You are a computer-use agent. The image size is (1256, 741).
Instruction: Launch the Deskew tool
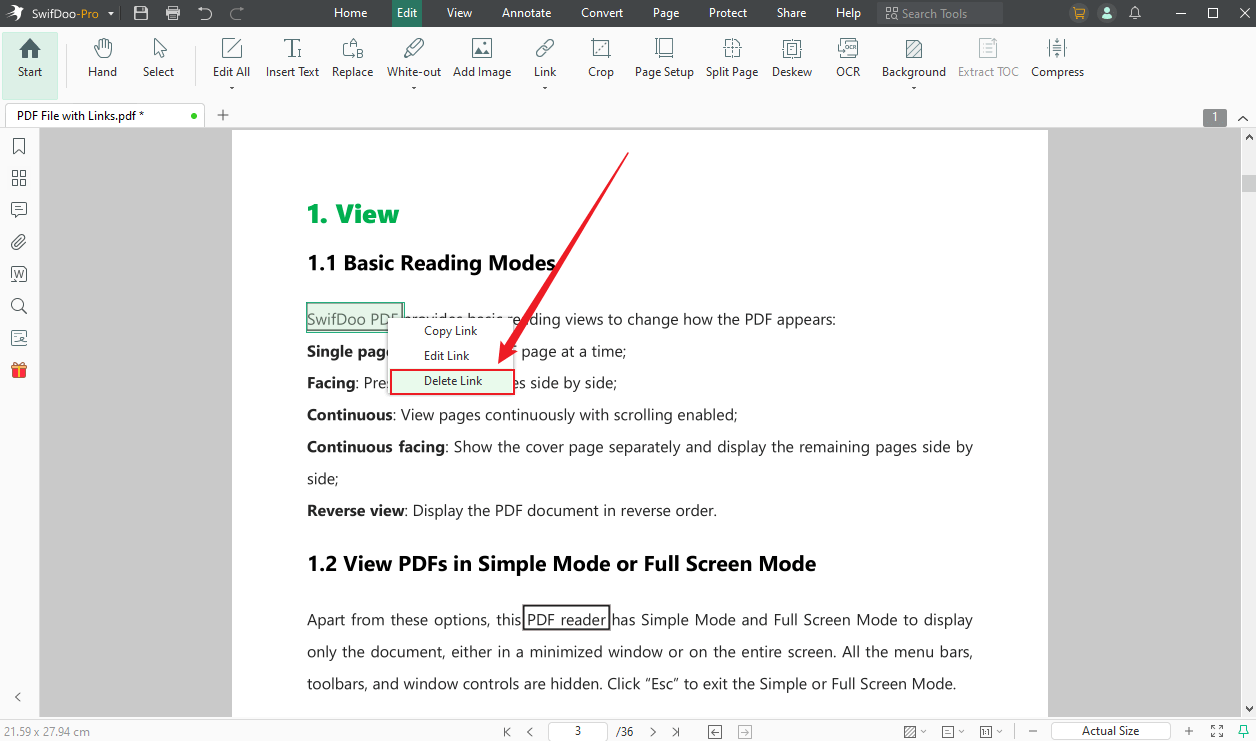coord(791,58)
